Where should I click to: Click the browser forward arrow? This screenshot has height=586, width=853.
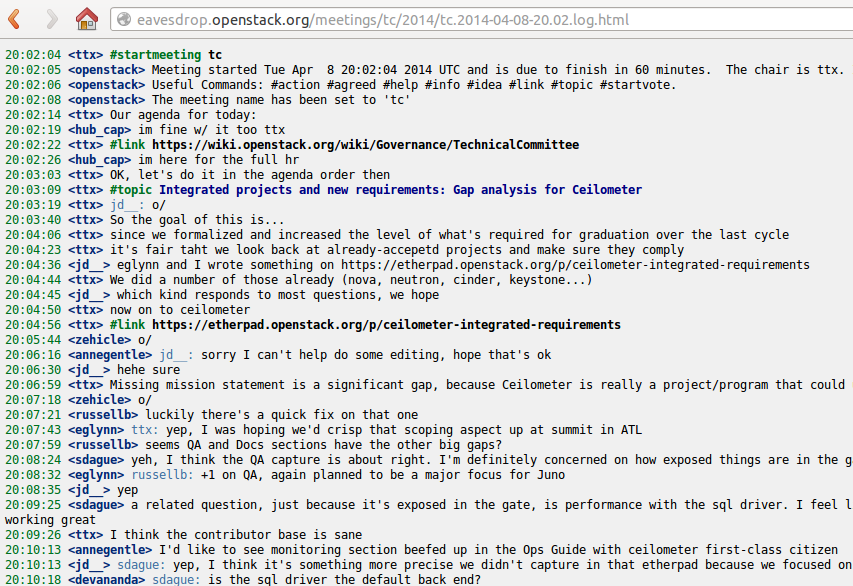click(52, 18)
